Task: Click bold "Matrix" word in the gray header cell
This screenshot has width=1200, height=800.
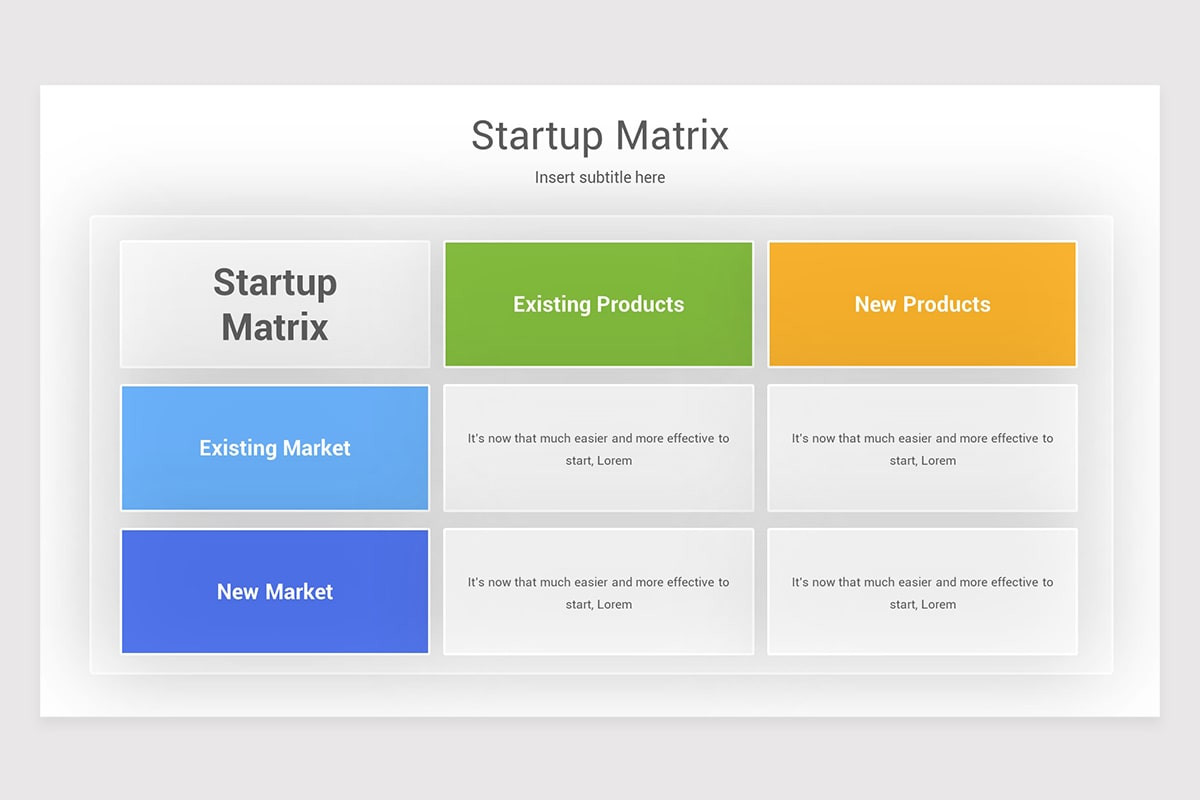Action: tap(275, 326)
